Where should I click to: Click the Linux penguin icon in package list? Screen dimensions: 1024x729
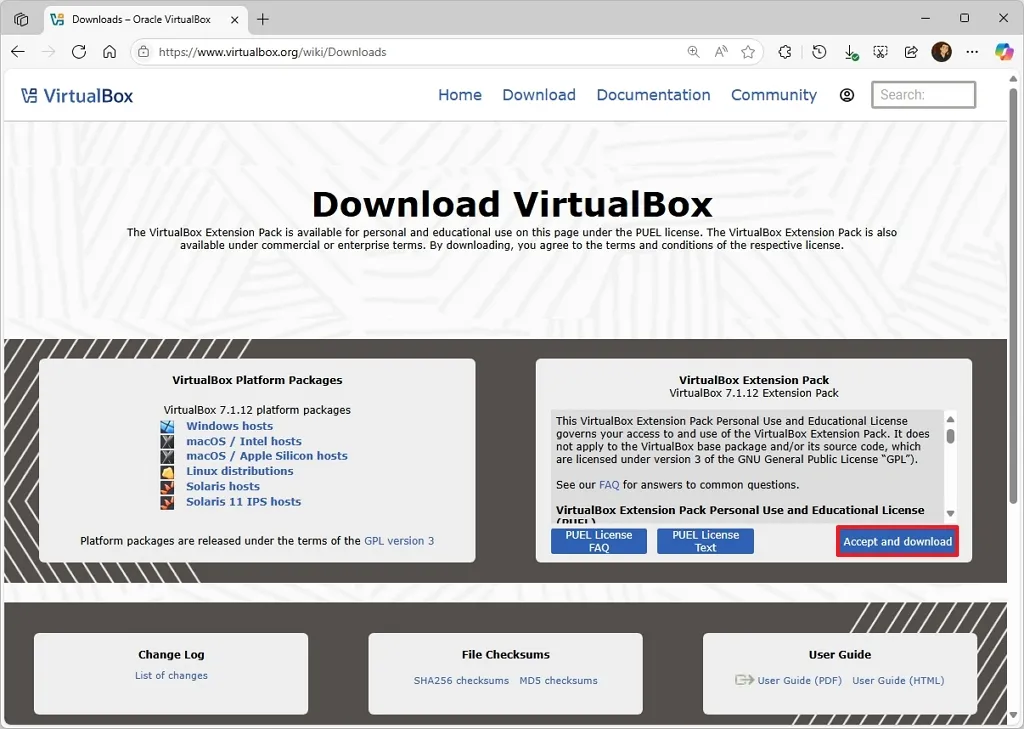166,471
